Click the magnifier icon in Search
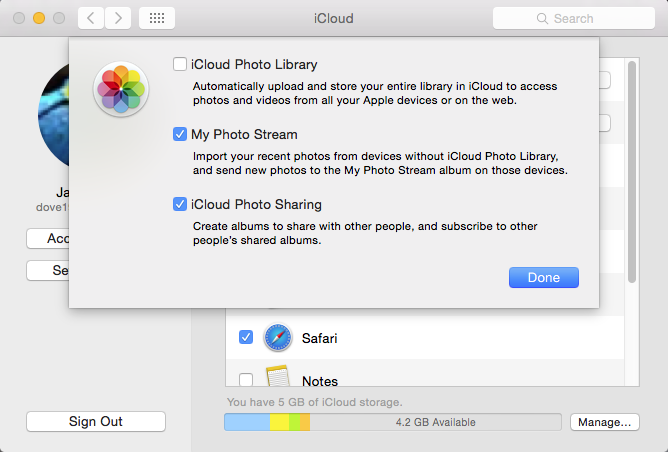 point(542,18)
